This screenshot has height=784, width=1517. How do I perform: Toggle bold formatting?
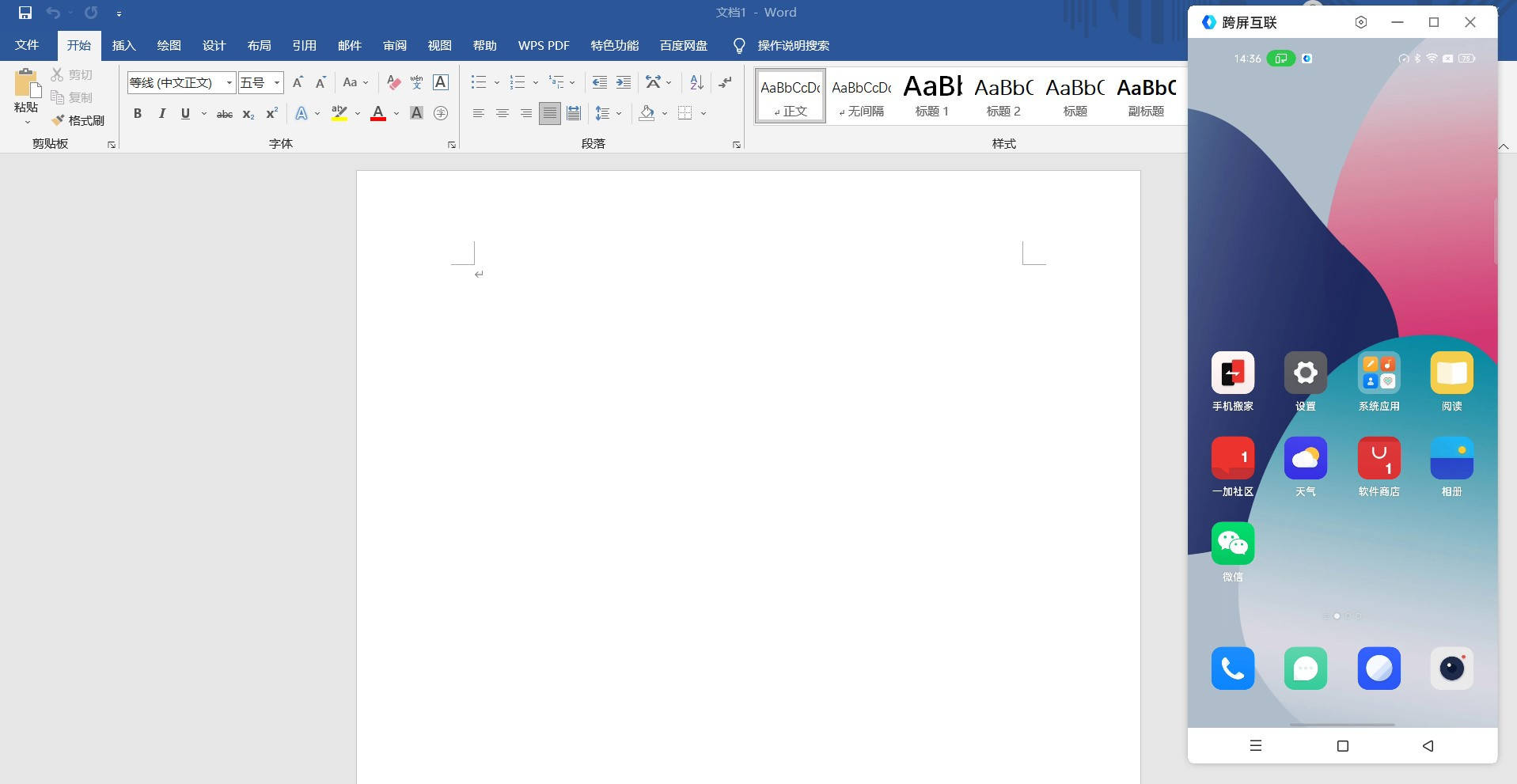[x=138, y=114]
